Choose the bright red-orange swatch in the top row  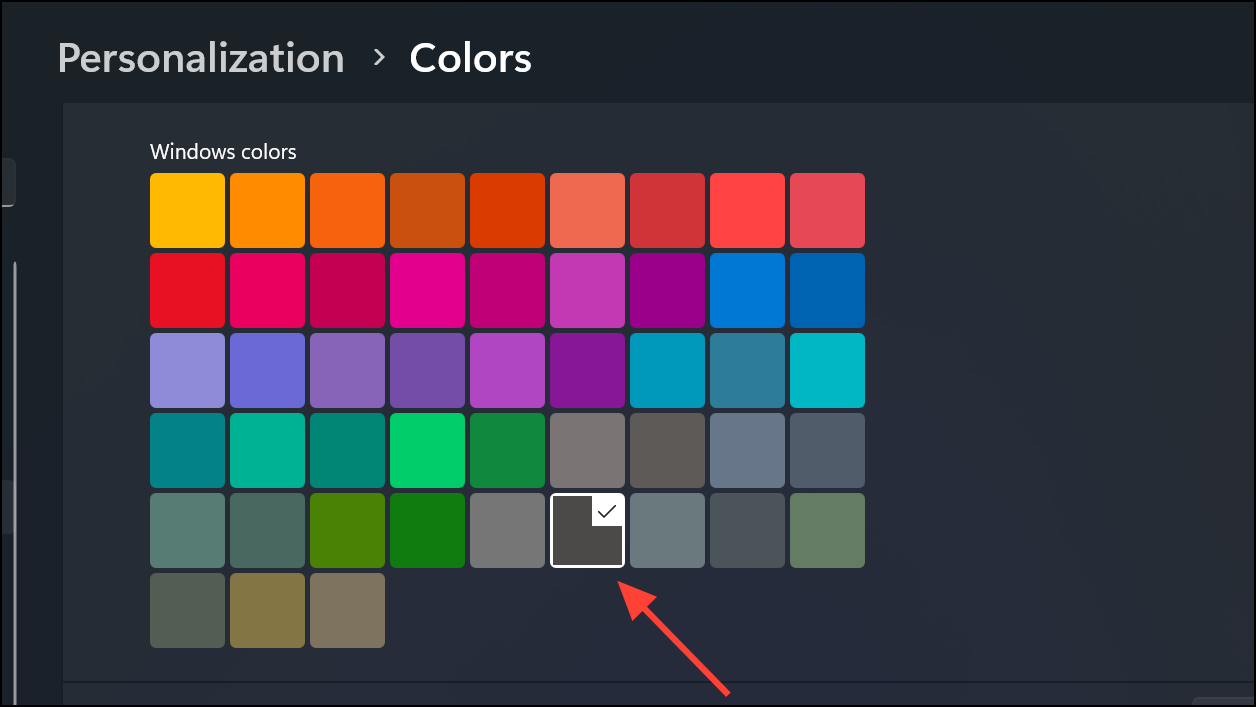[347, 210]
